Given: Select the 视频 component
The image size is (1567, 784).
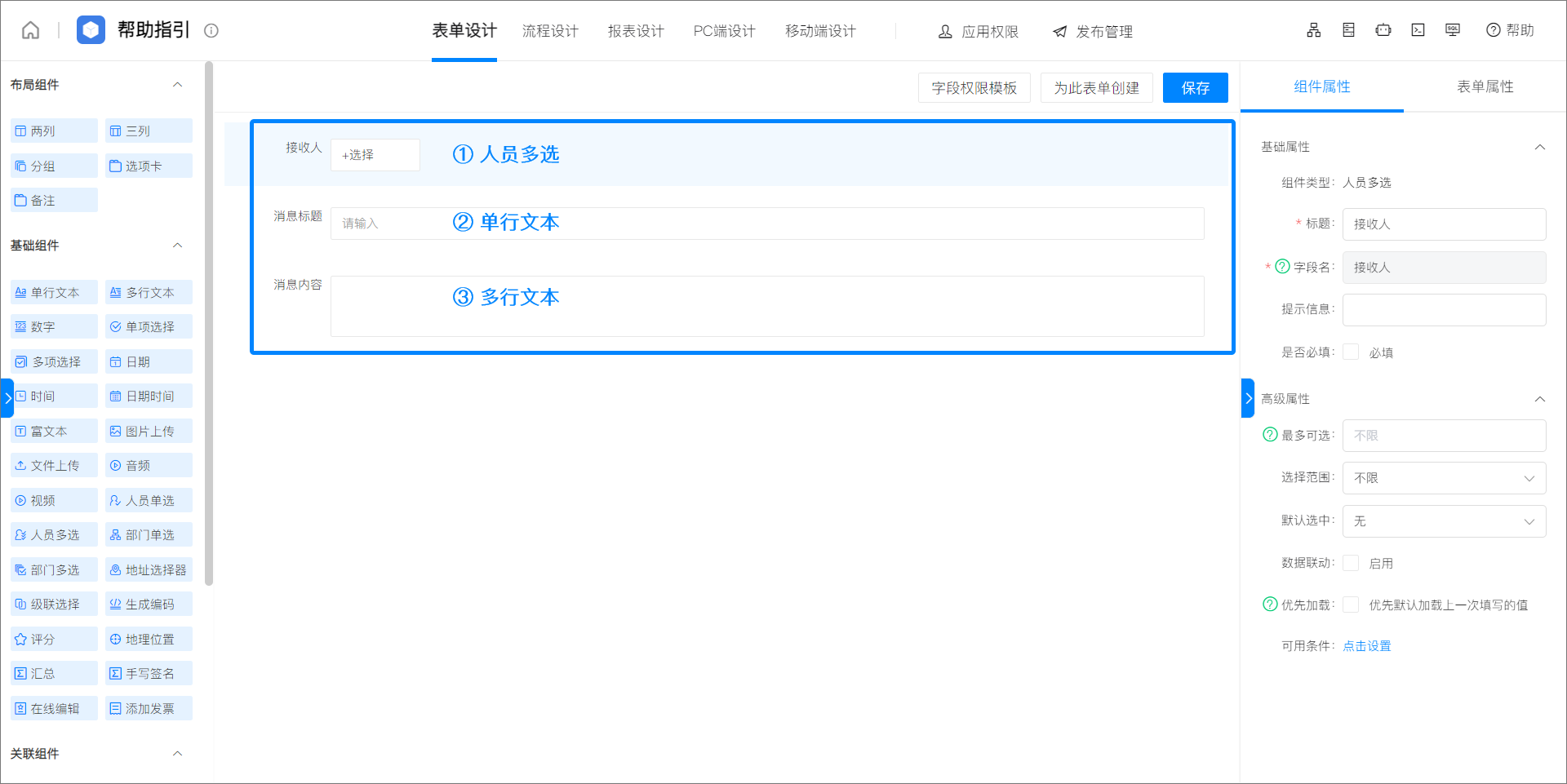Looking at the screenshot, I should click(x=54, y=500).
